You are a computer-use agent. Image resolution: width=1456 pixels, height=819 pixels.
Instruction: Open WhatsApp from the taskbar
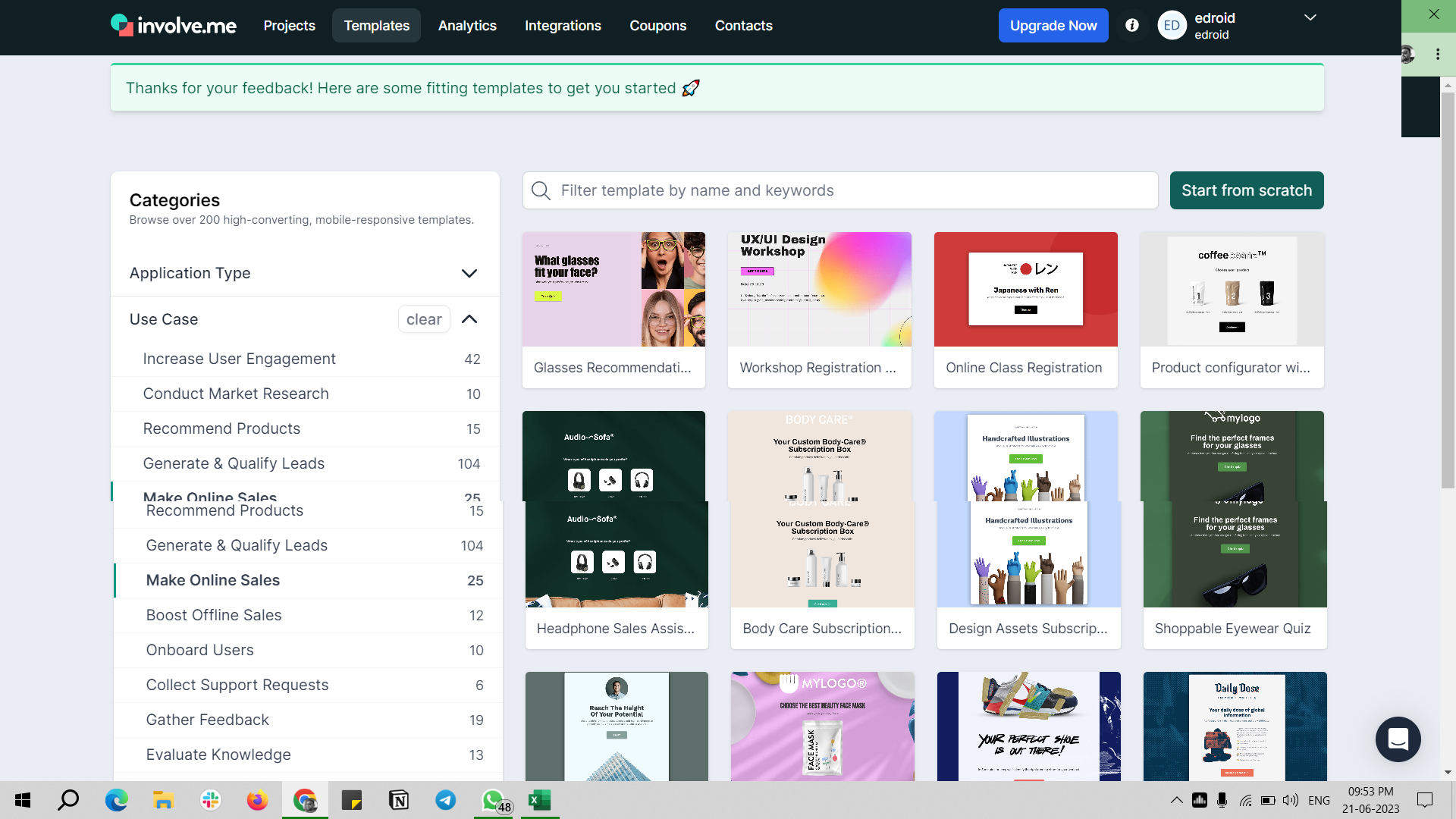click(492, 800)
